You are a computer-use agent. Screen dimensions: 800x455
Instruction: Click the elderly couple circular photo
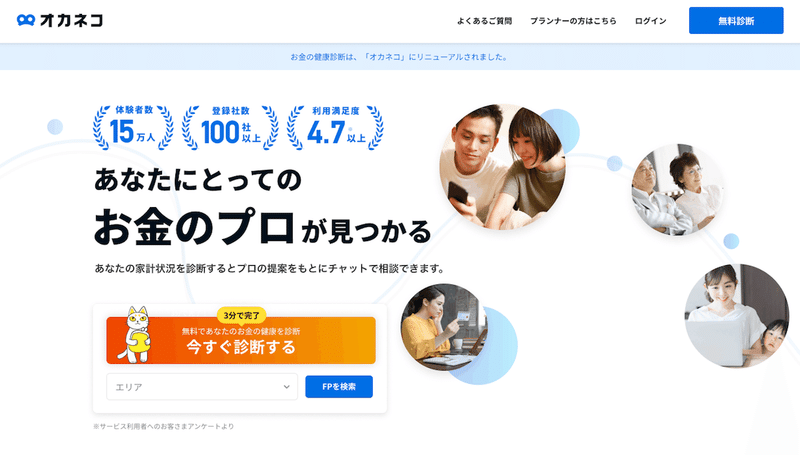point(677,190)
